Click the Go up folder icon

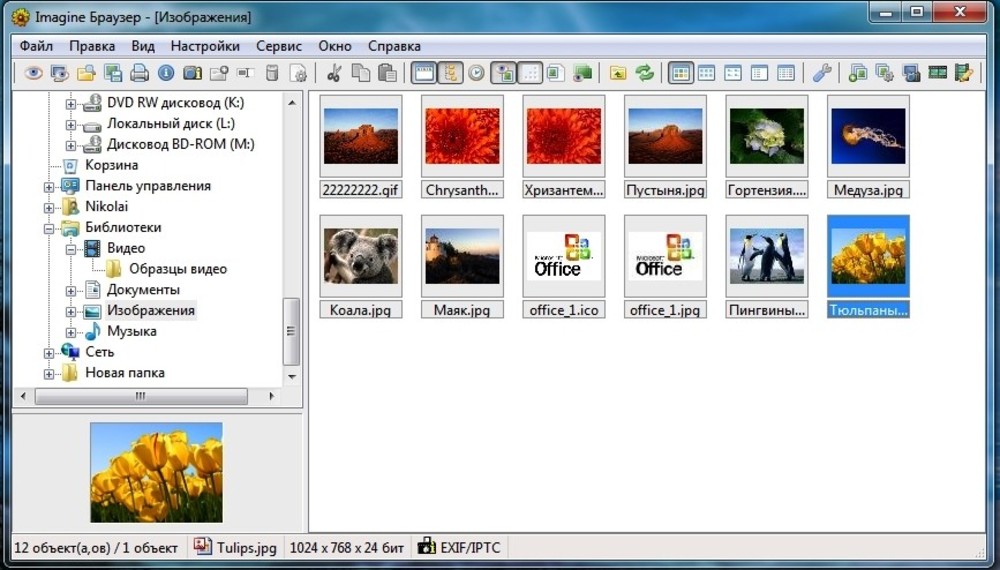tap(618, 73)
